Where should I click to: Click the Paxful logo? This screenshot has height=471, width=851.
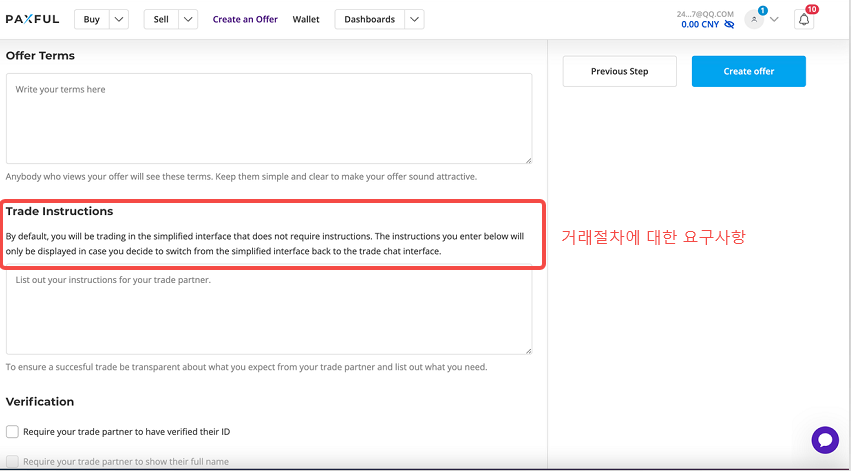[32, 20]
